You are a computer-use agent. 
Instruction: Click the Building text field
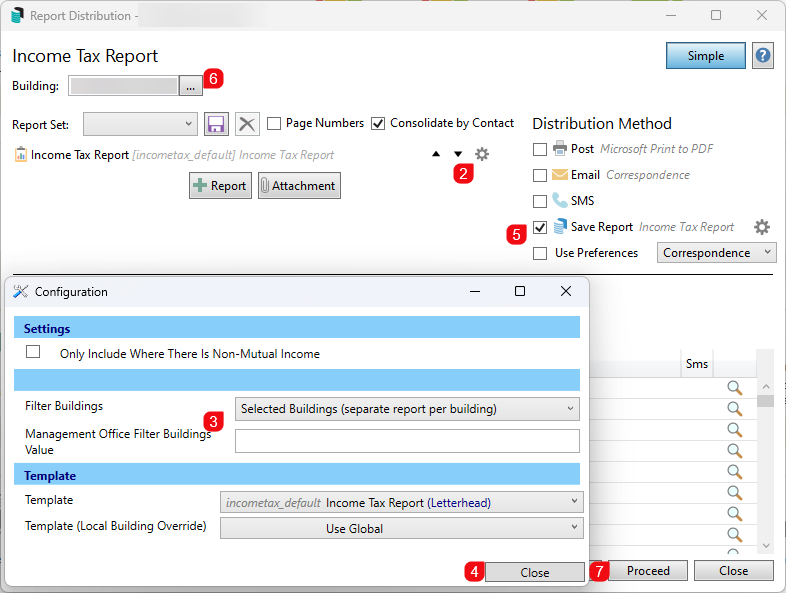124,86
